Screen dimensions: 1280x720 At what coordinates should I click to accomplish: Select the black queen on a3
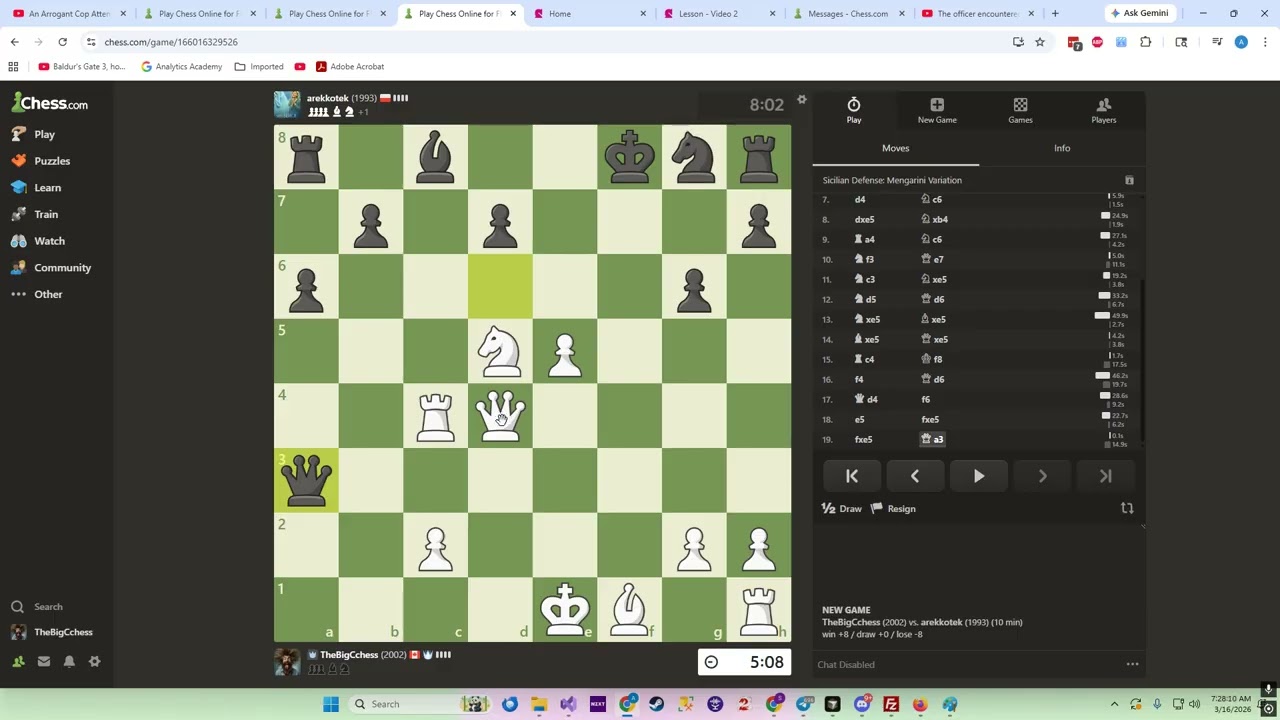(306, 480)
